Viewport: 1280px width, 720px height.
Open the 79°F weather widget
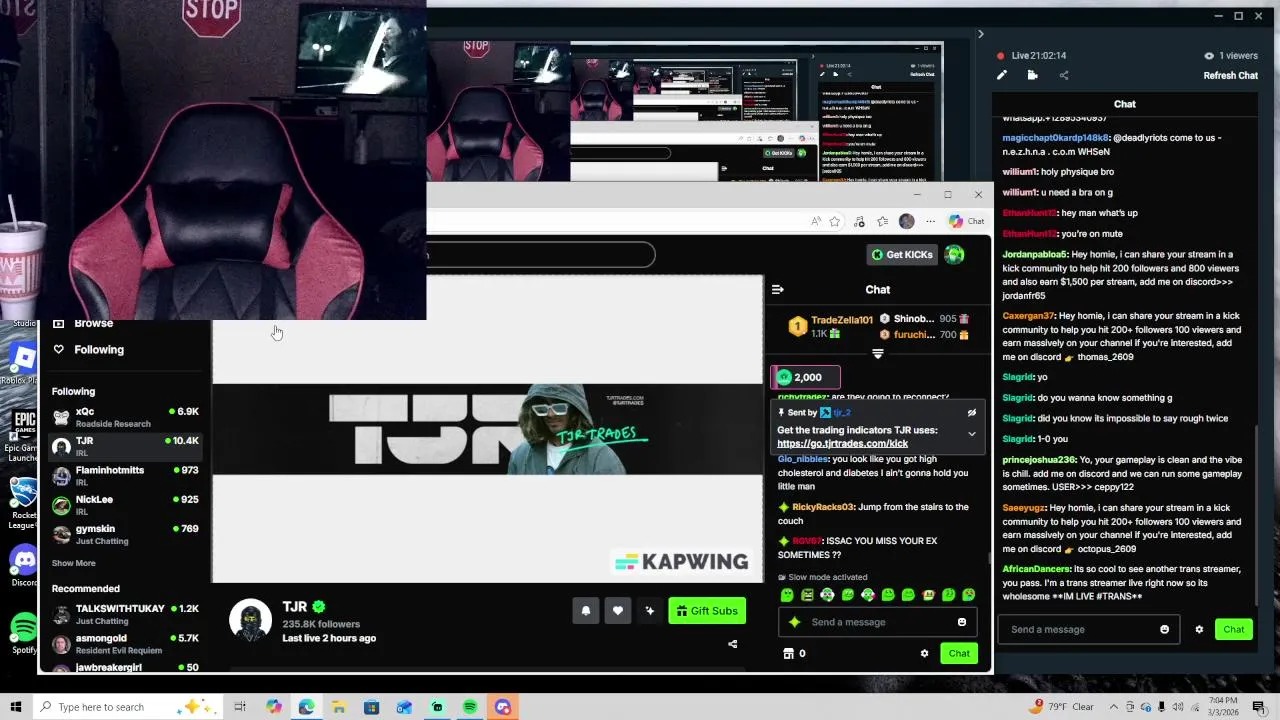tap(1060, 707)
